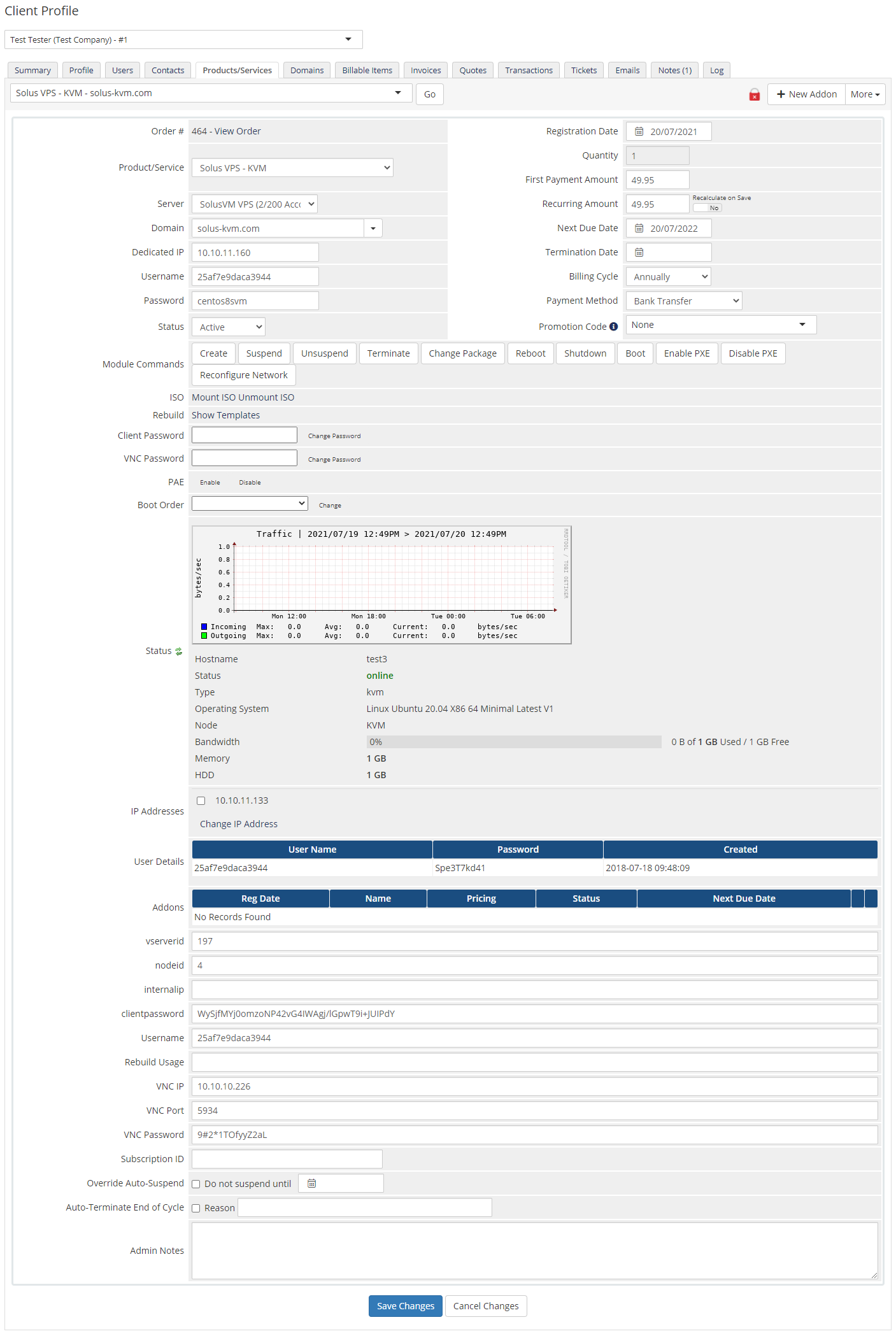The width and height of the screenshot is (896, 1336).
Task: Click the red padlock icon
Action: click(x=754, y=94)
